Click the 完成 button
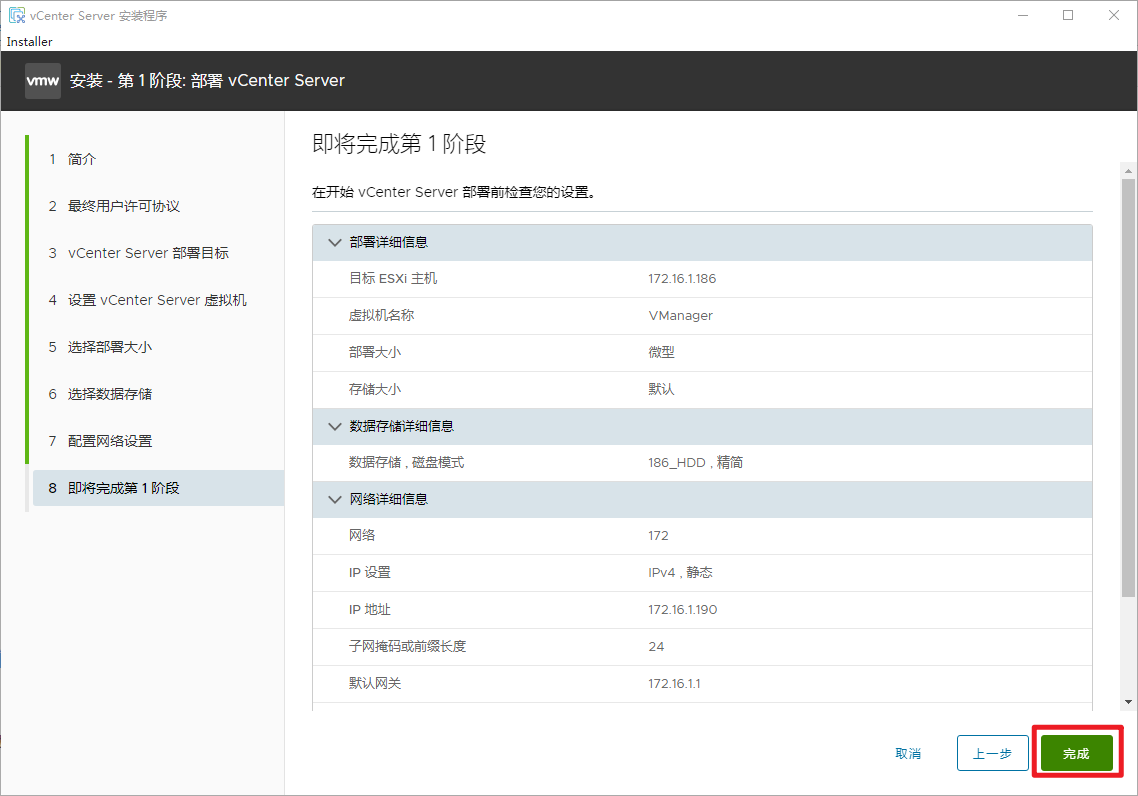1138x796 pixels. (x=1076, y=753)
